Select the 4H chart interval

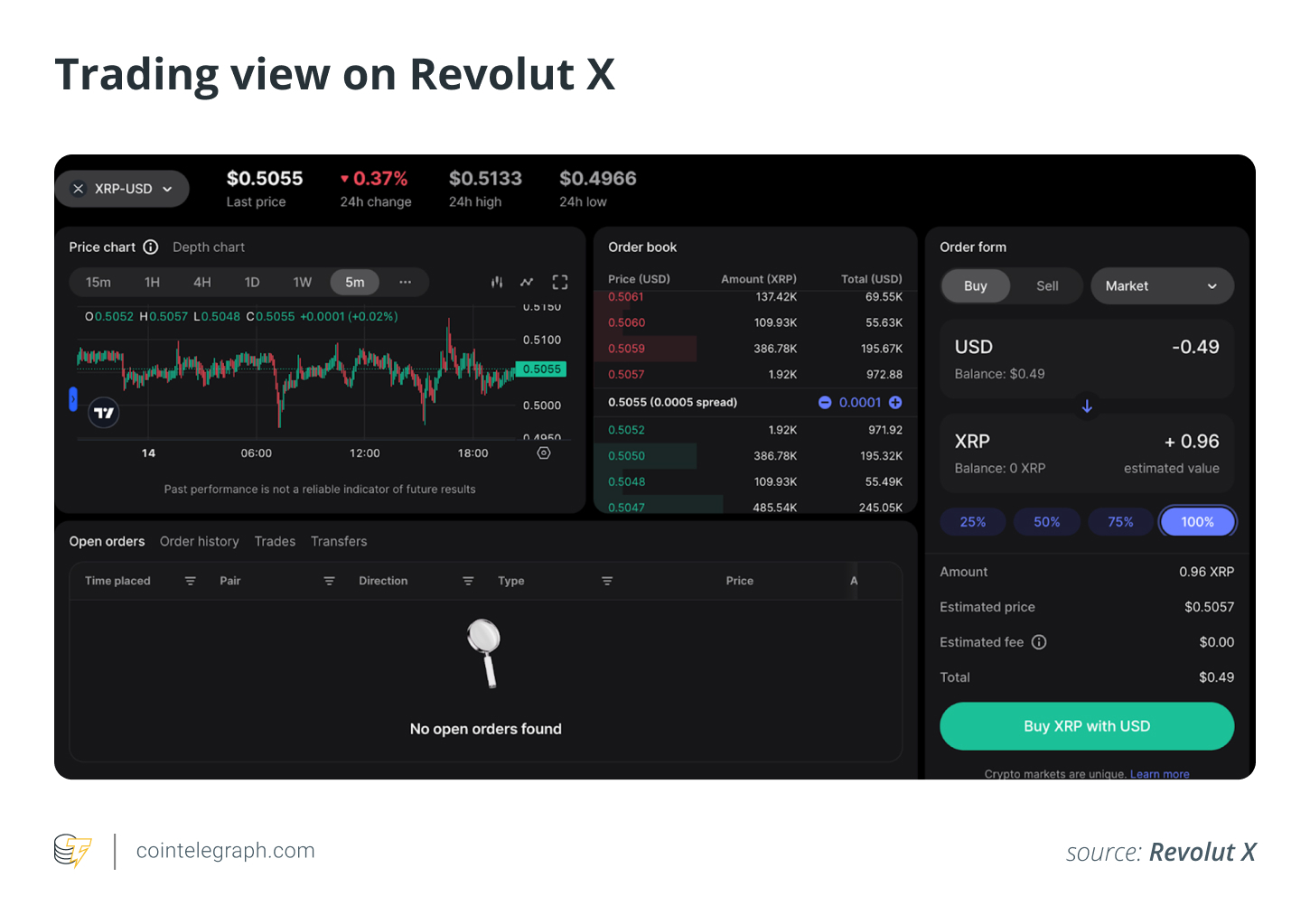[202, 282]
